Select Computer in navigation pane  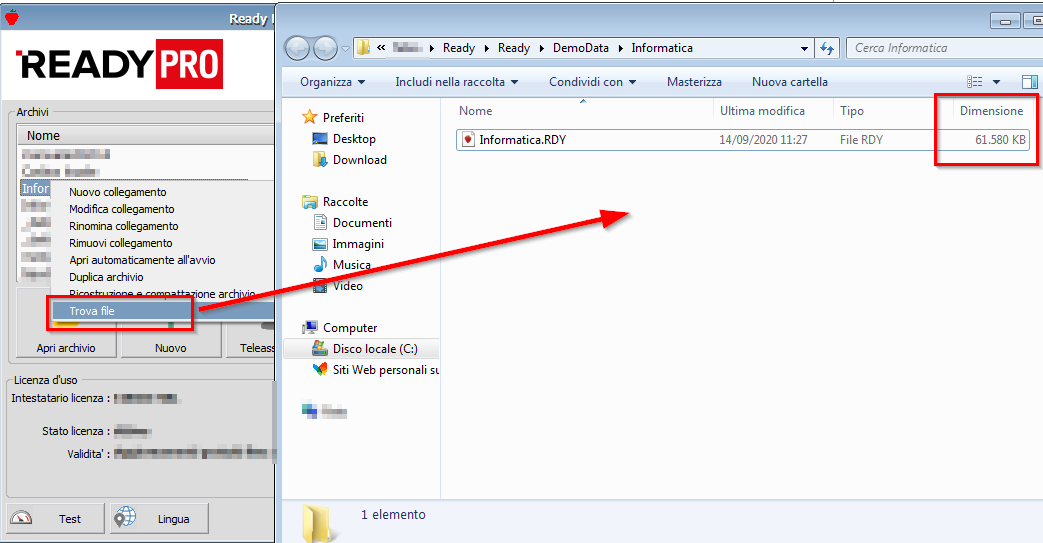350,327
